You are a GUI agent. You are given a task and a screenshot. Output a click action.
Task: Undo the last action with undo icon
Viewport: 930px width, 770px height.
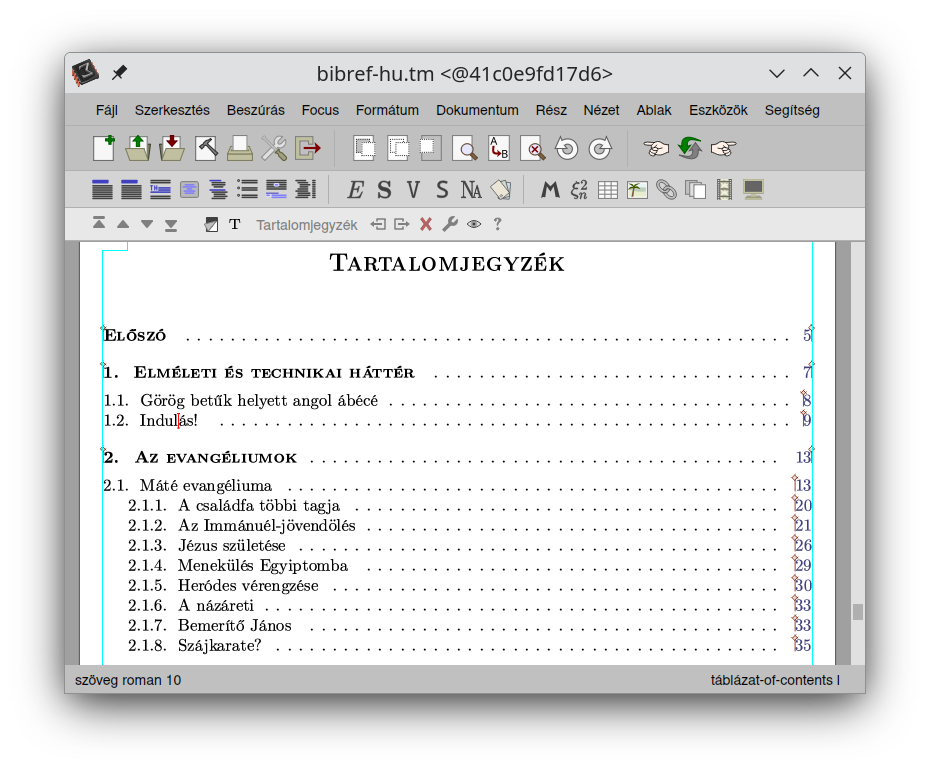[566, 149]
